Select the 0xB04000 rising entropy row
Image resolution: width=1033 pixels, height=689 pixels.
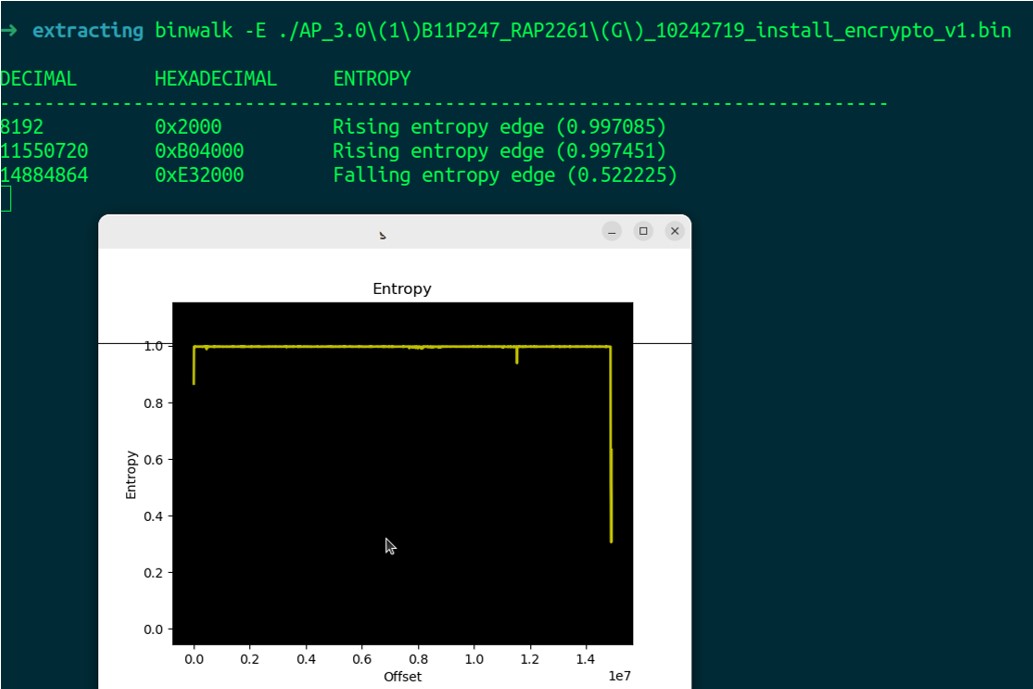(300, 151)
